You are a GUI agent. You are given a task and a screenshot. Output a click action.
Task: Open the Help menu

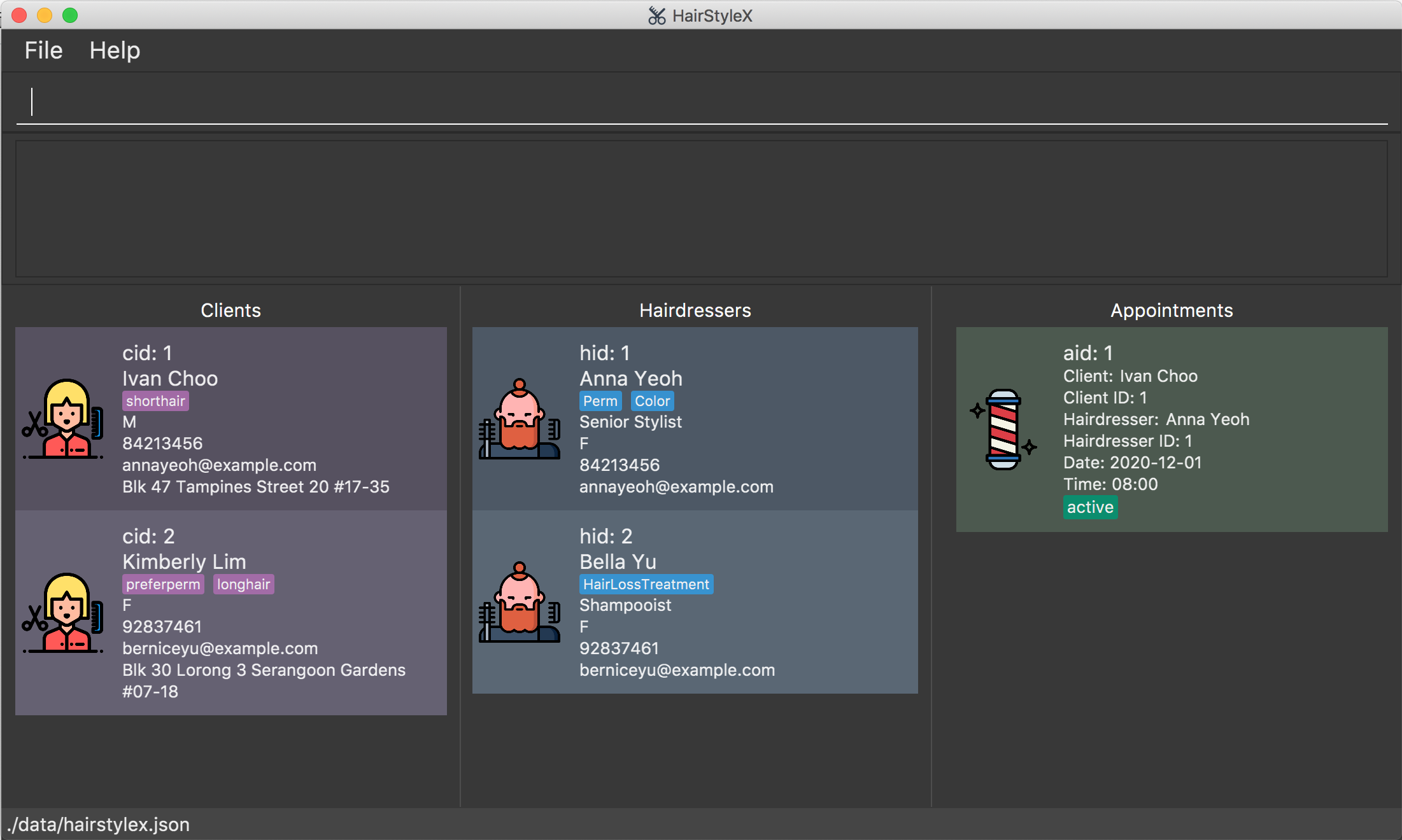[x=115, y=50]
